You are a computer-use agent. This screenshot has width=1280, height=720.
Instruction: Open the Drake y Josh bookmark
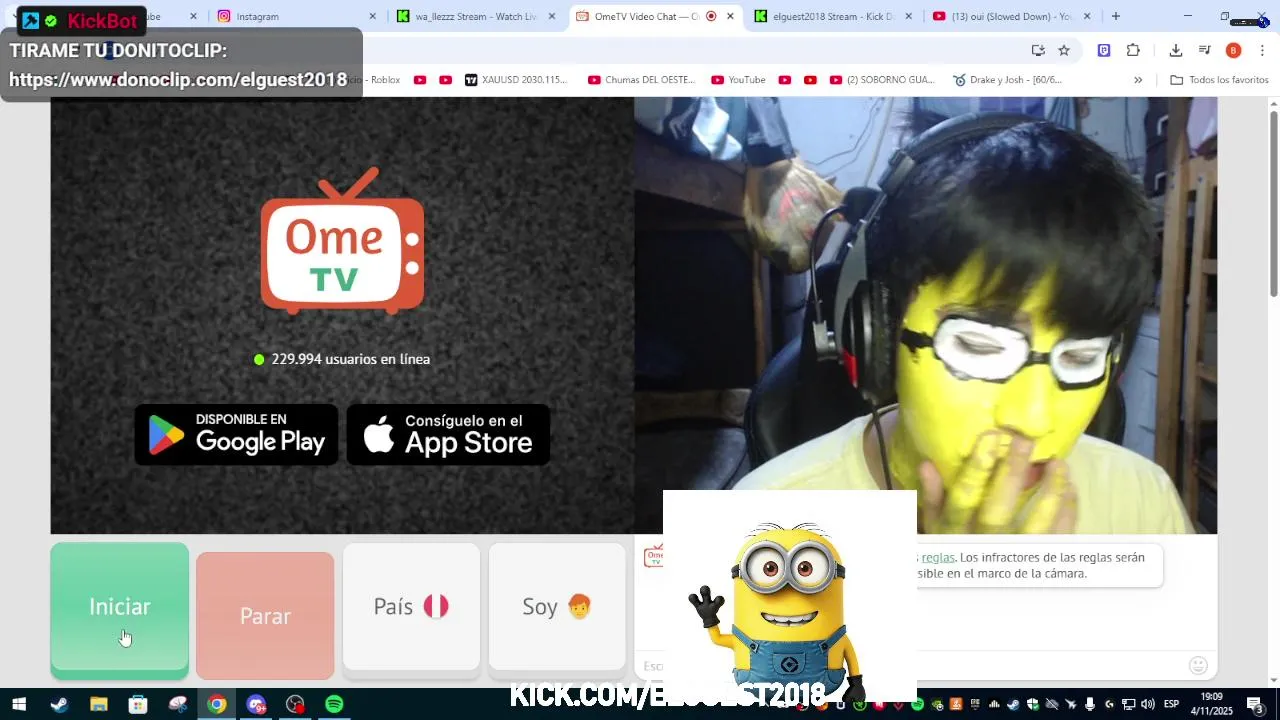tap(1007, 80)
